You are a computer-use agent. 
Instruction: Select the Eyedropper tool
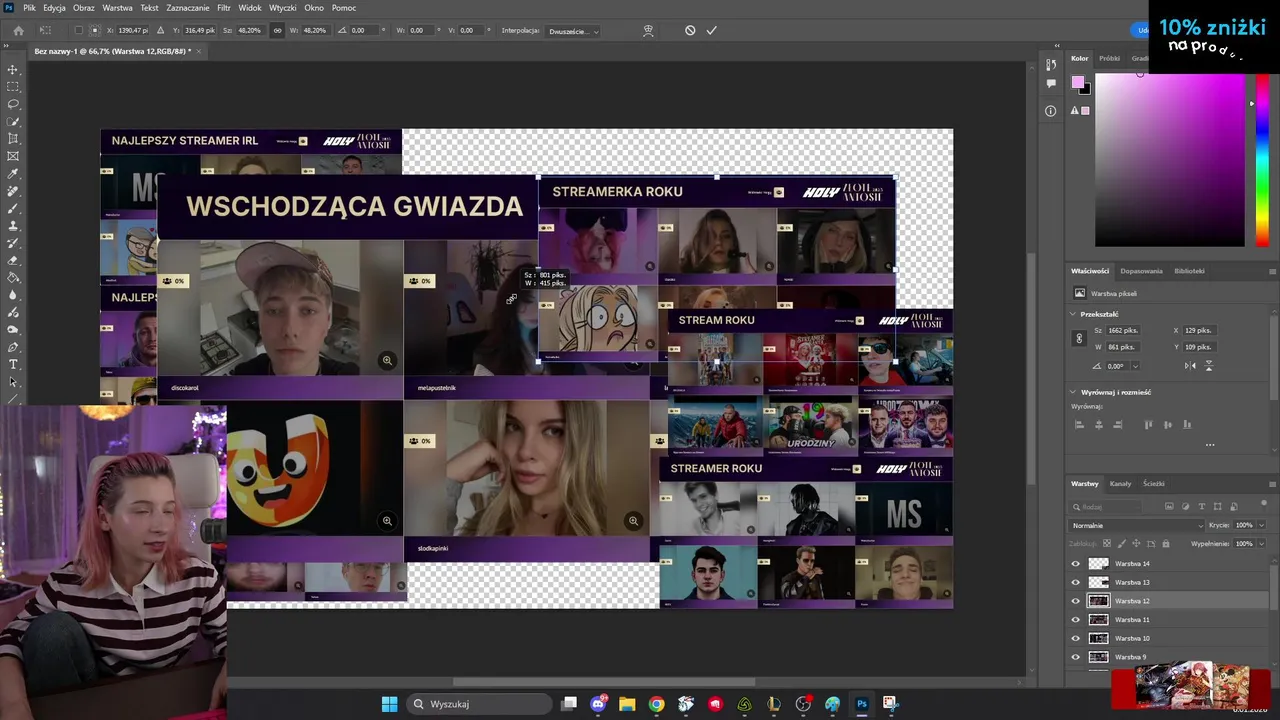13,174
